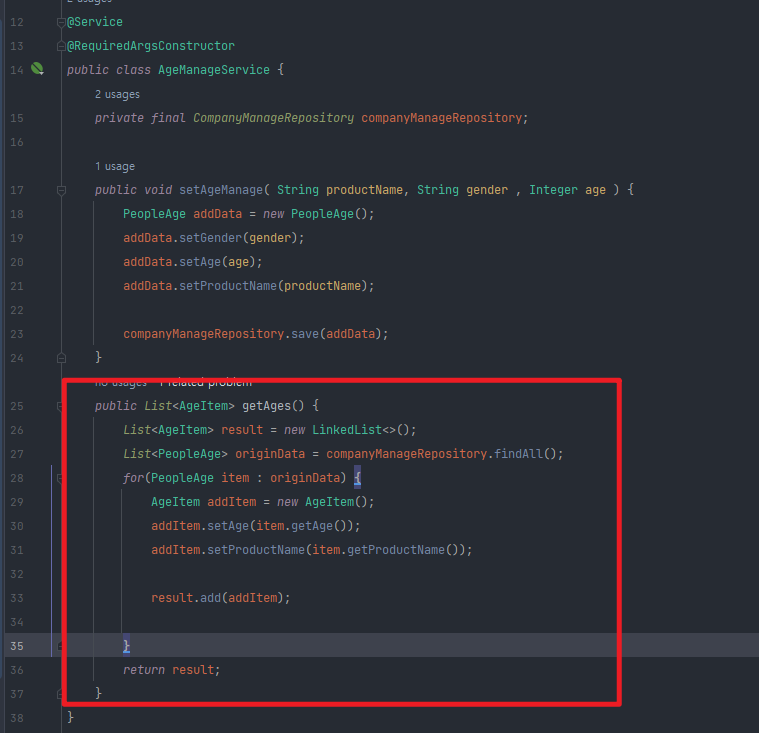Click the @RequiredArgsConstructor annotation text
This screenshot has width=759, height=733.
[x=151, y=46]
